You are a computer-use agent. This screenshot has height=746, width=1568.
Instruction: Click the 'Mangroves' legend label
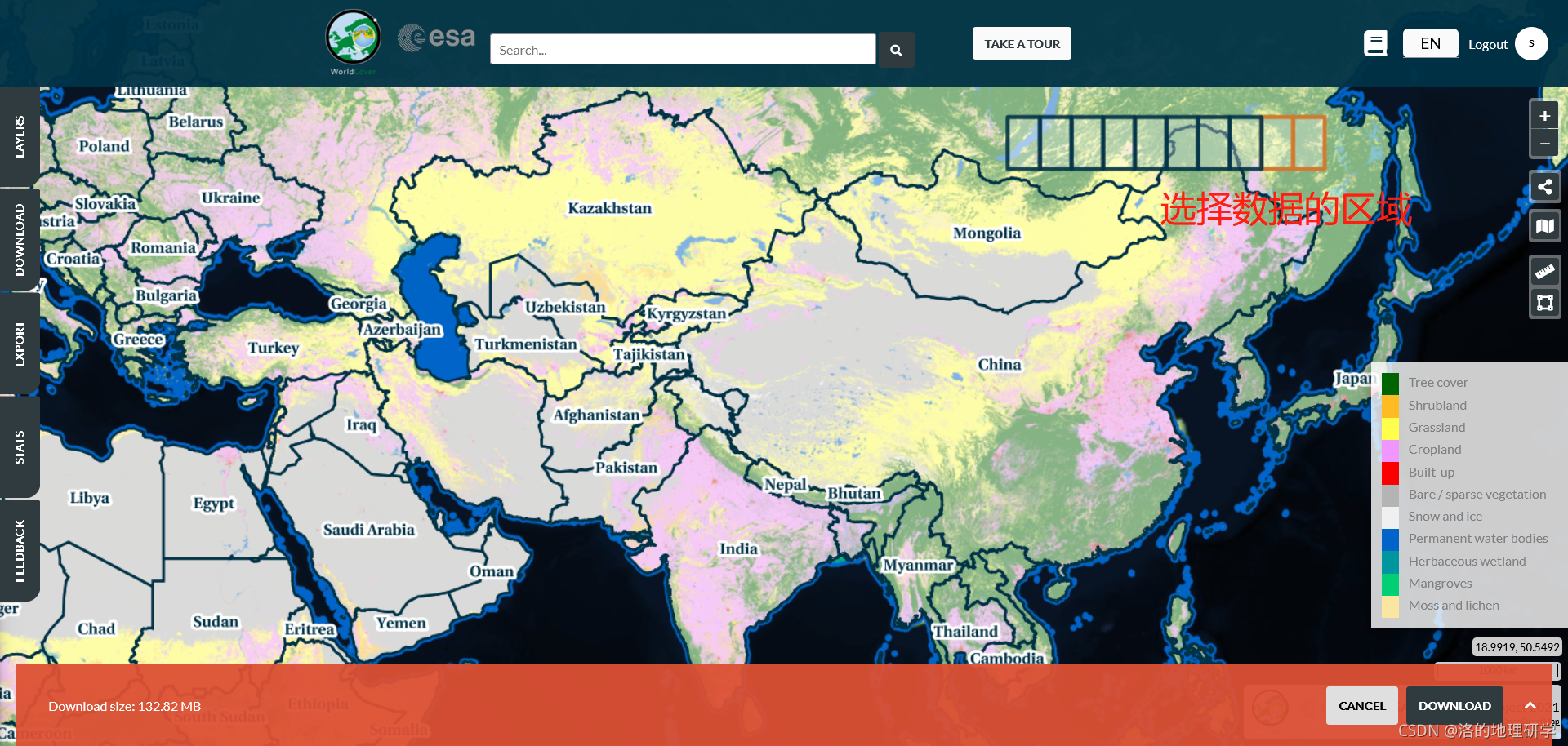click(x=1440, y=584)
